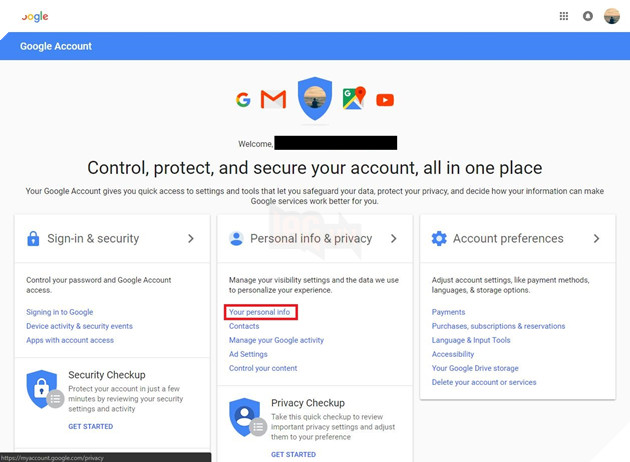The height and width of the screenshot is (462, 630).
Task: Click the YouTube play icon
Action: (385, 100)
